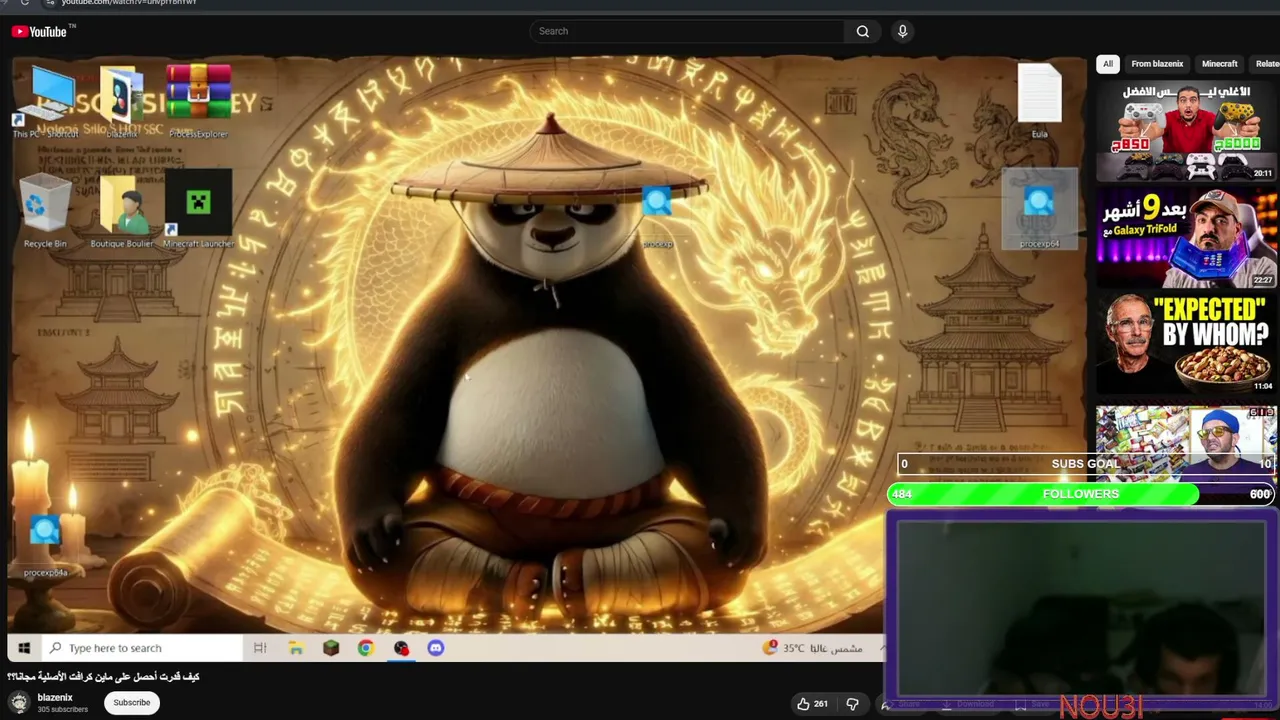Select the procexp64a desktop icon
Image resolution: width=1280 pixels, height=720 pixels.
point(45,544)
